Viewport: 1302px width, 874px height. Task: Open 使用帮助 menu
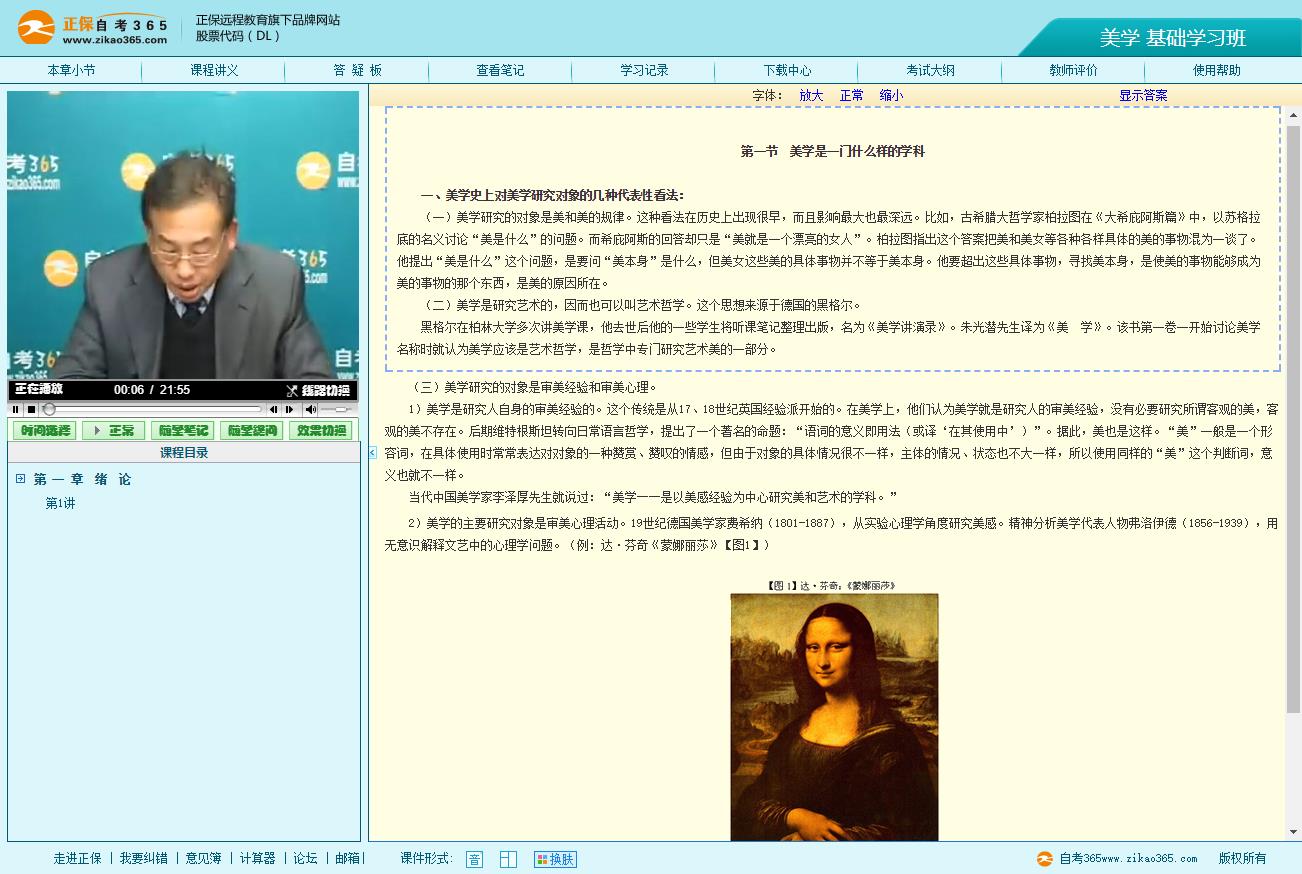point(1216,70)
